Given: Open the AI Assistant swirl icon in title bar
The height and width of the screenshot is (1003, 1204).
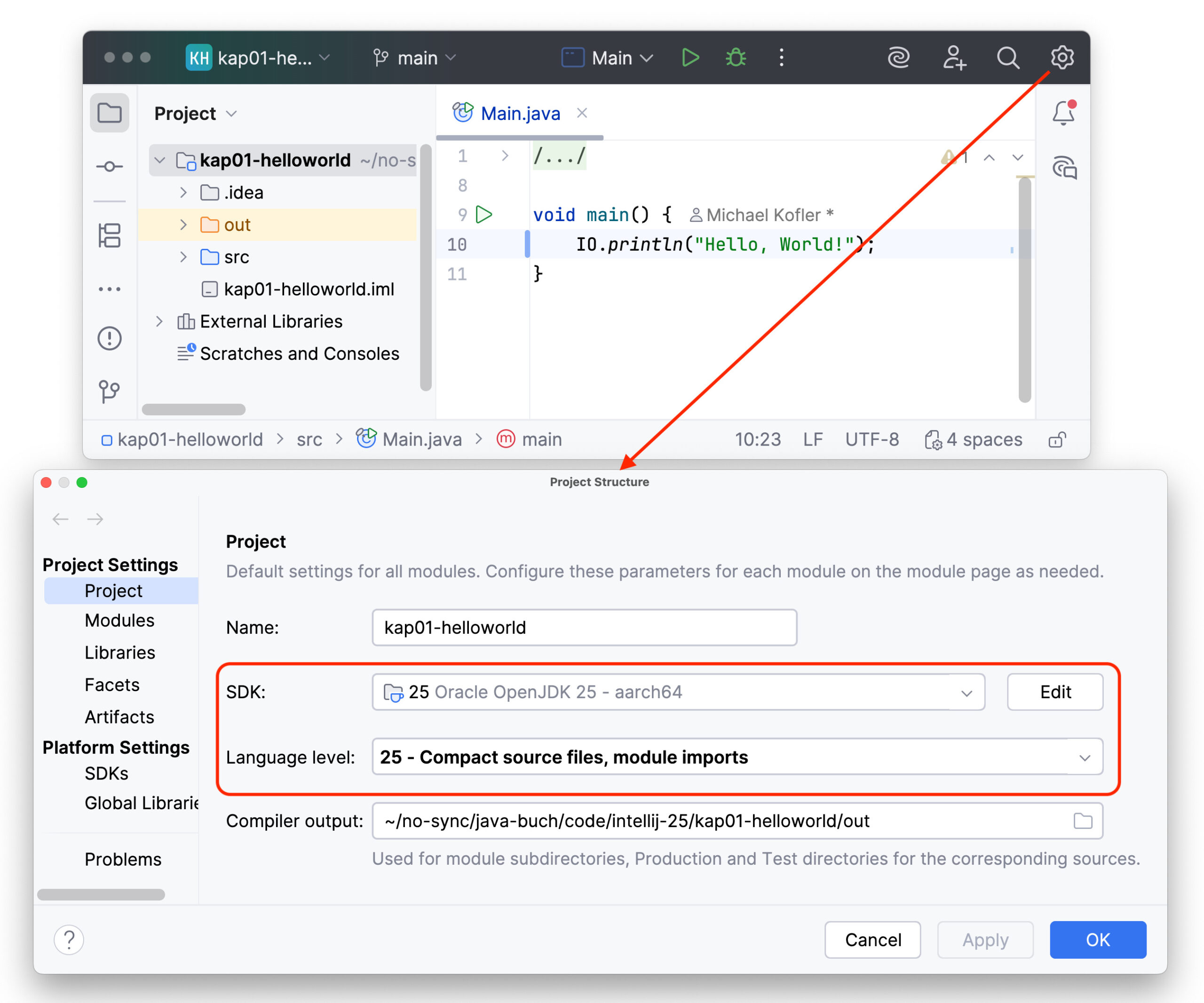Looking at the screenshot, I should point(899,57).
